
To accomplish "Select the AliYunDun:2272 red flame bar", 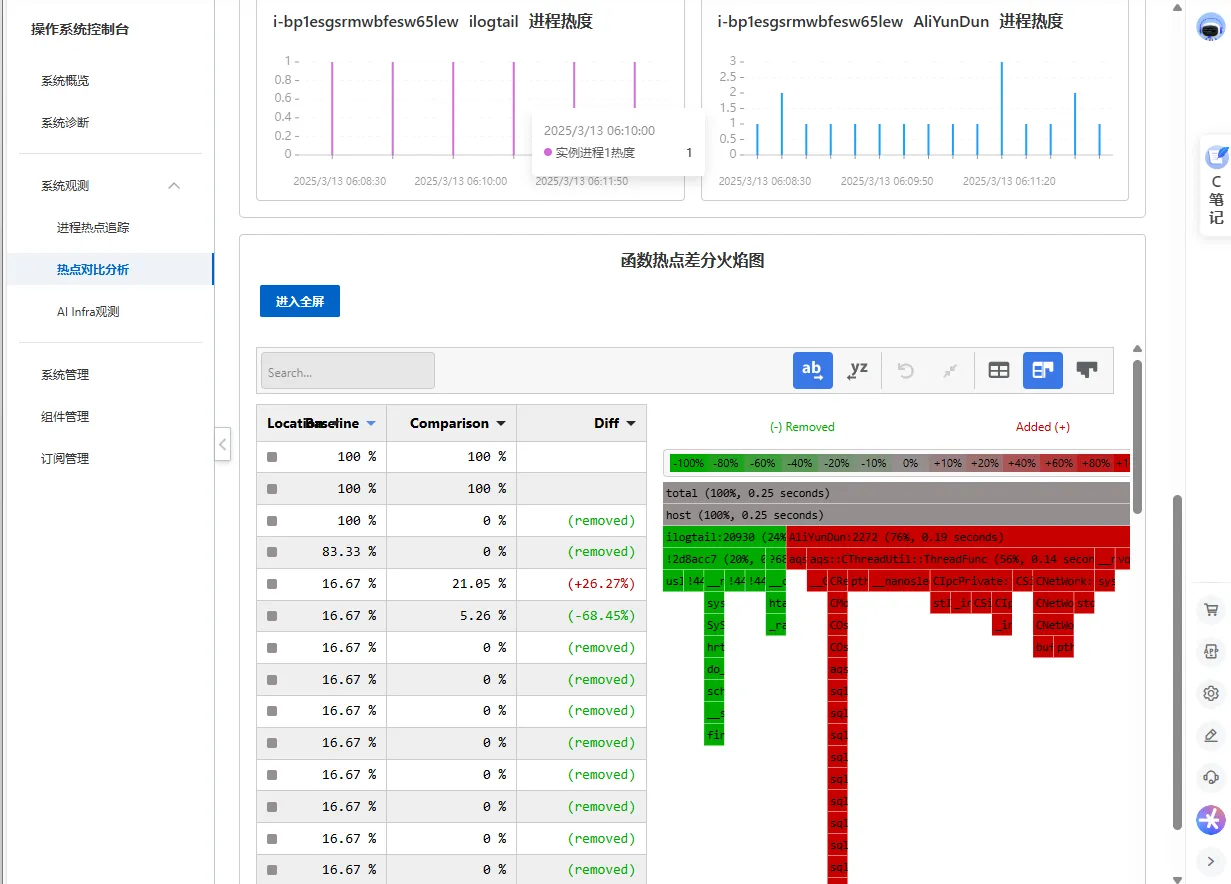I will tap(958, 537).
